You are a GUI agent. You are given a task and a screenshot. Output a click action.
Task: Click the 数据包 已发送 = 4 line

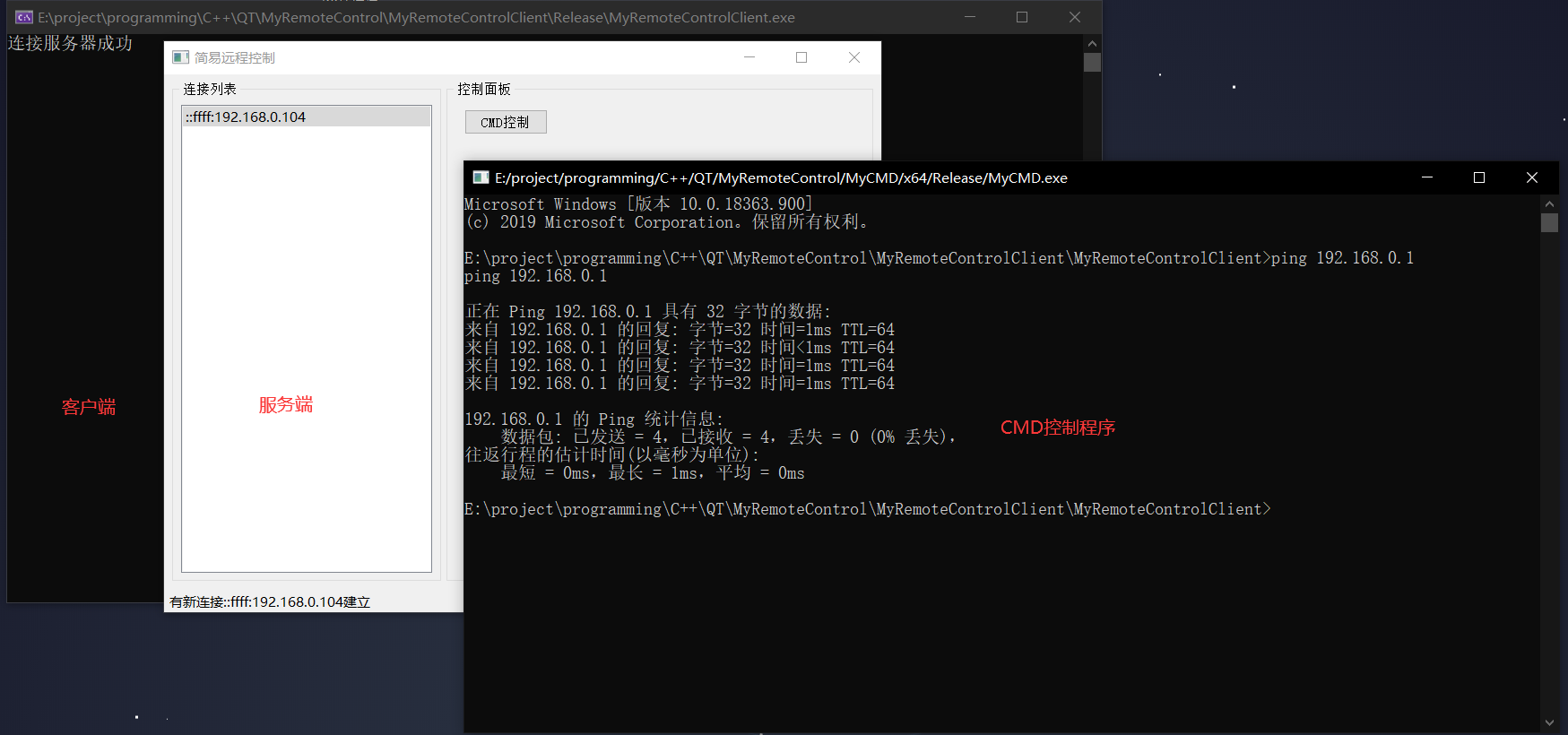pyautogui.click(x=729, y=437)
